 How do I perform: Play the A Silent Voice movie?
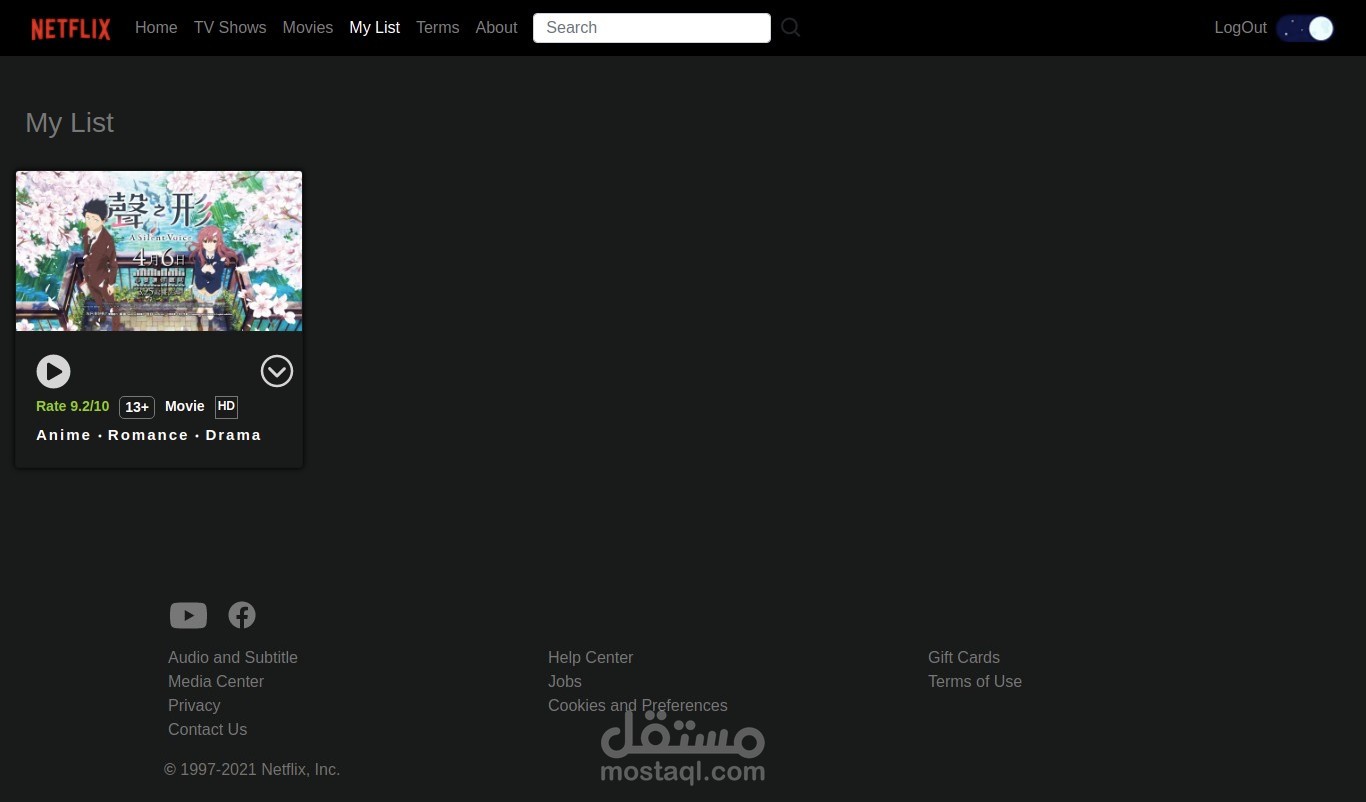[53, 371]
